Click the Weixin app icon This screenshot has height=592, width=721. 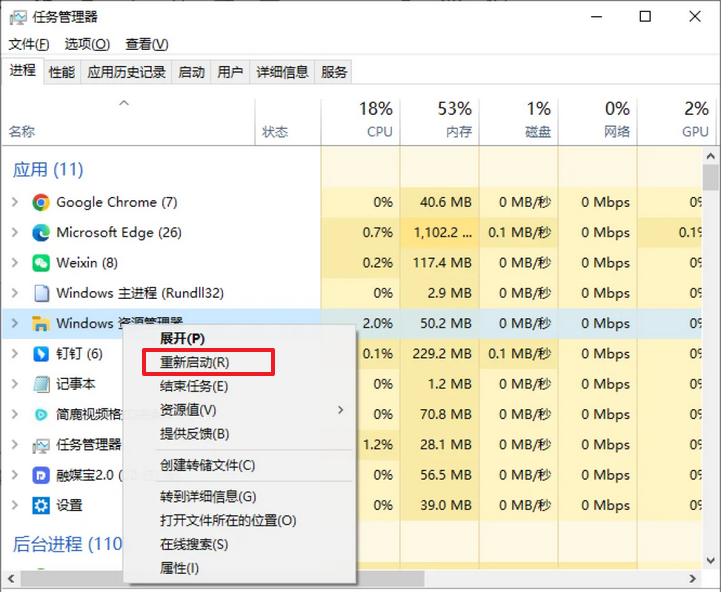tap(41, 263)
